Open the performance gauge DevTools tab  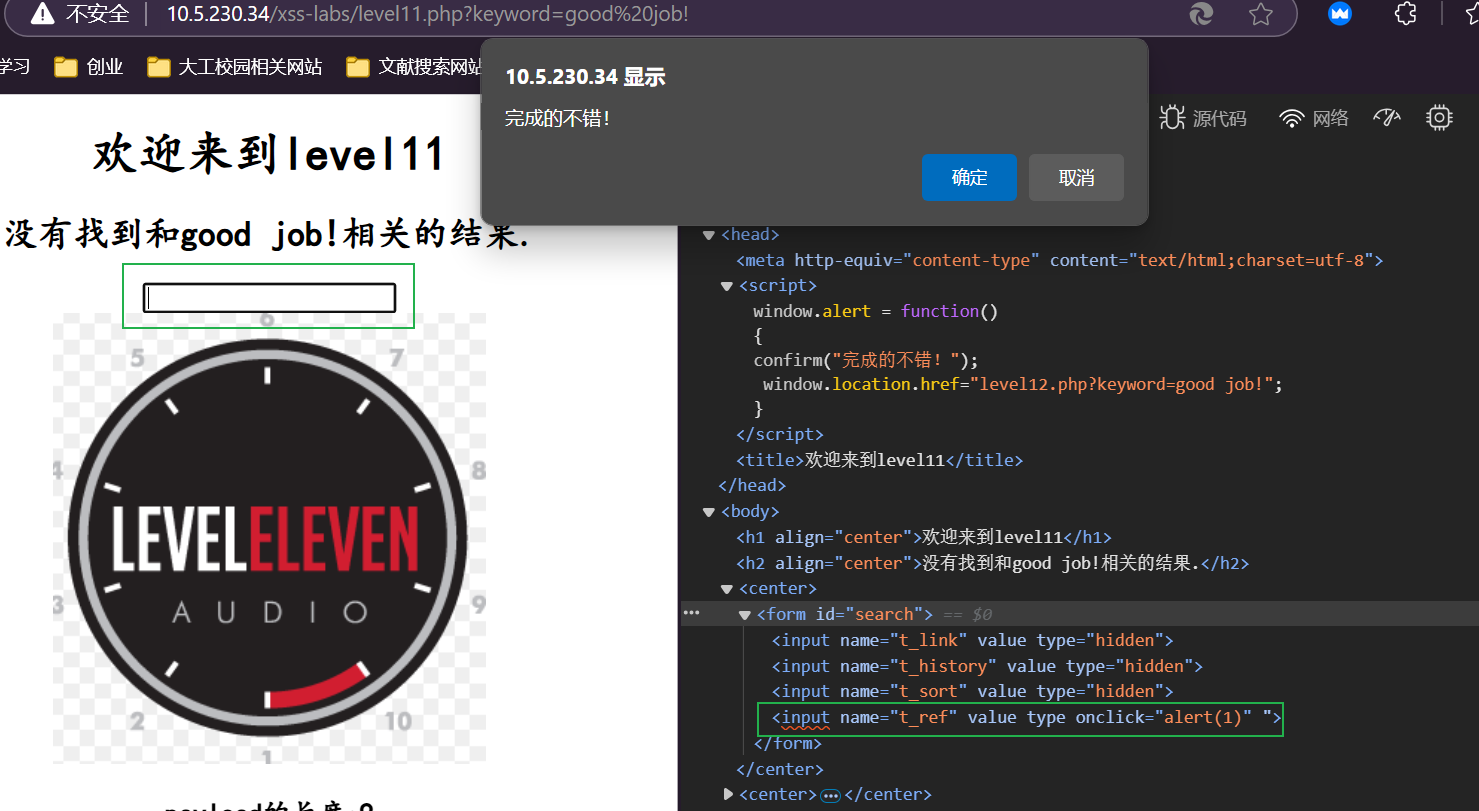pos(1387,118)
